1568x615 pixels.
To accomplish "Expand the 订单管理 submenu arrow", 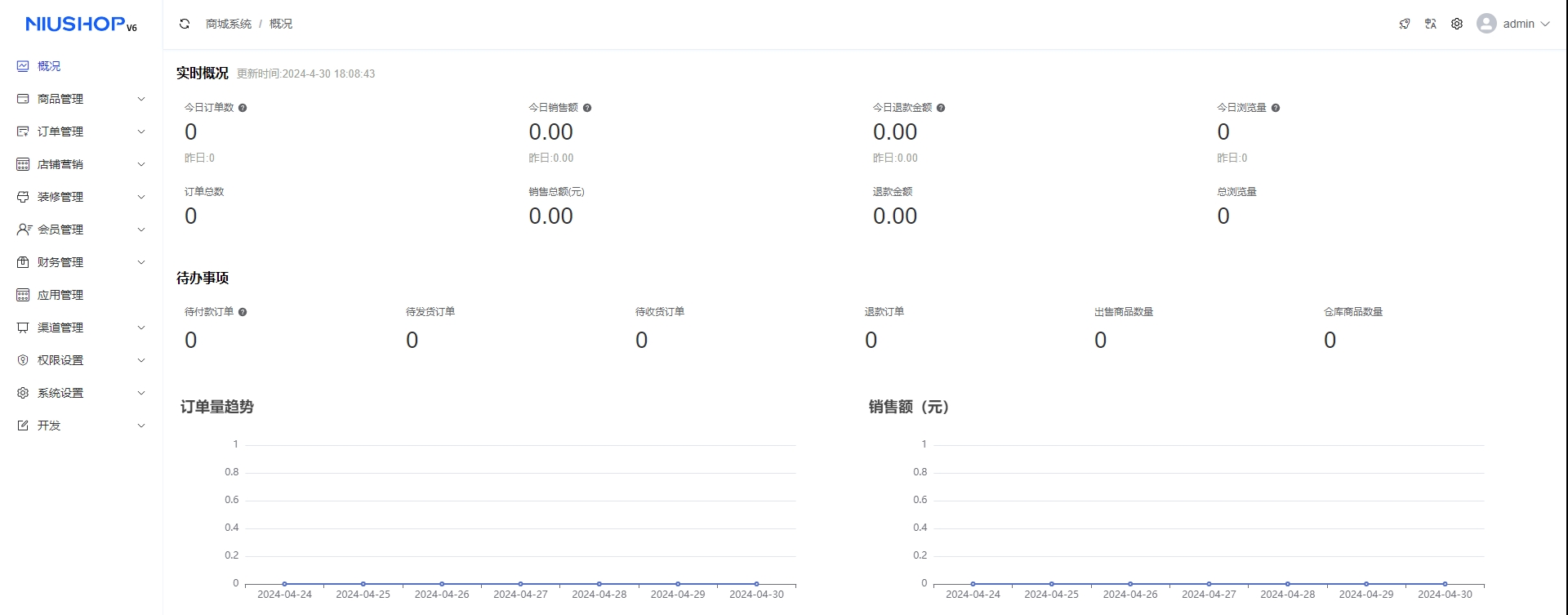I will (x=141, y=131).
